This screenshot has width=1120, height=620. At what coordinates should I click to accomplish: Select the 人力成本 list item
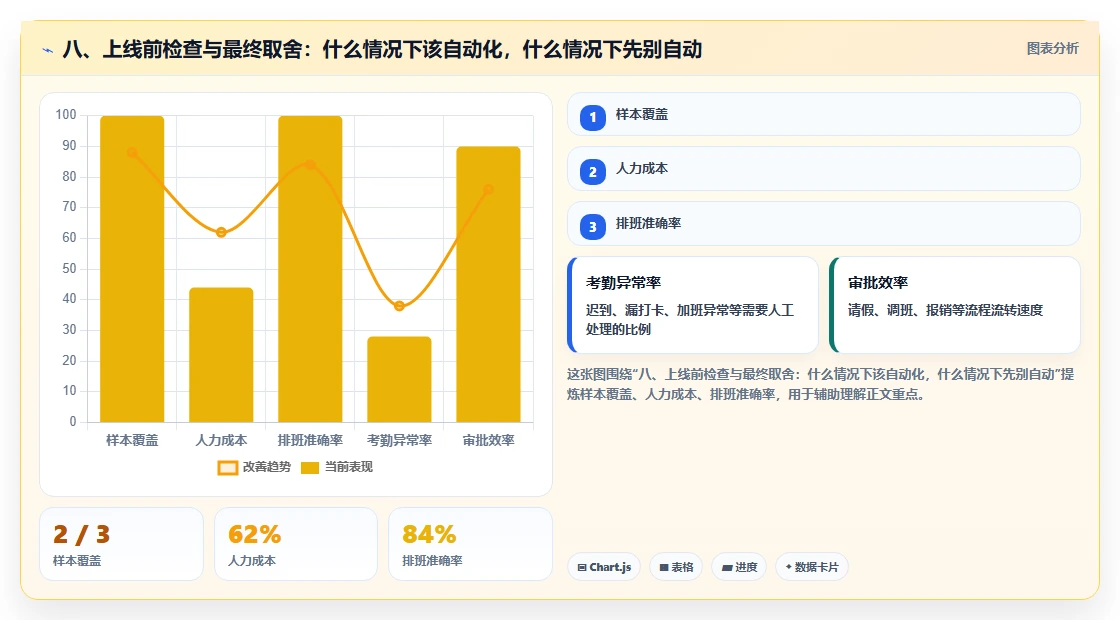[824, 169]
